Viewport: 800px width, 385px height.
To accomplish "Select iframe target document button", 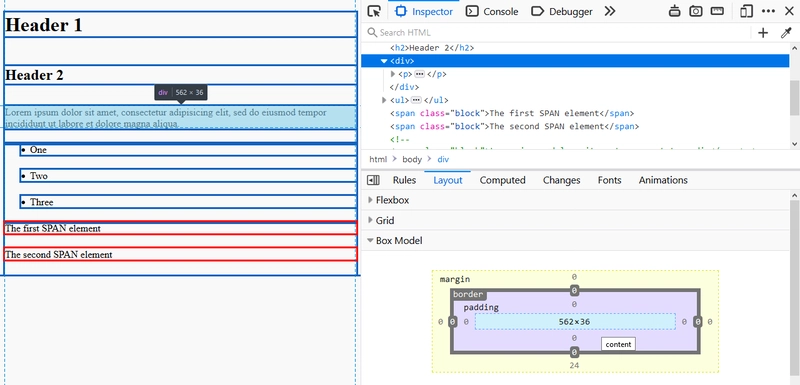I will point(674,11).
